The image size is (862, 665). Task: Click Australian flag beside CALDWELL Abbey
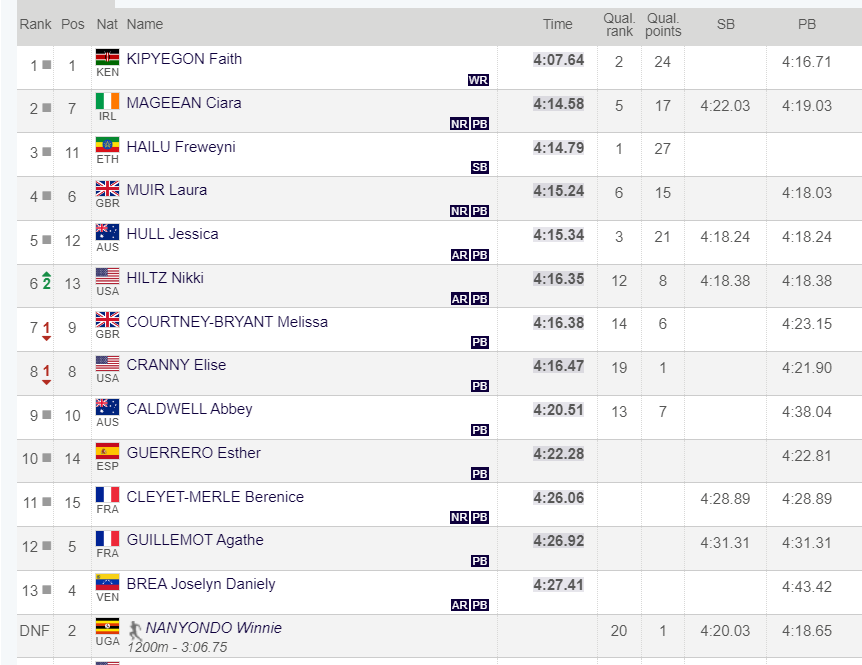pos(107,407)
